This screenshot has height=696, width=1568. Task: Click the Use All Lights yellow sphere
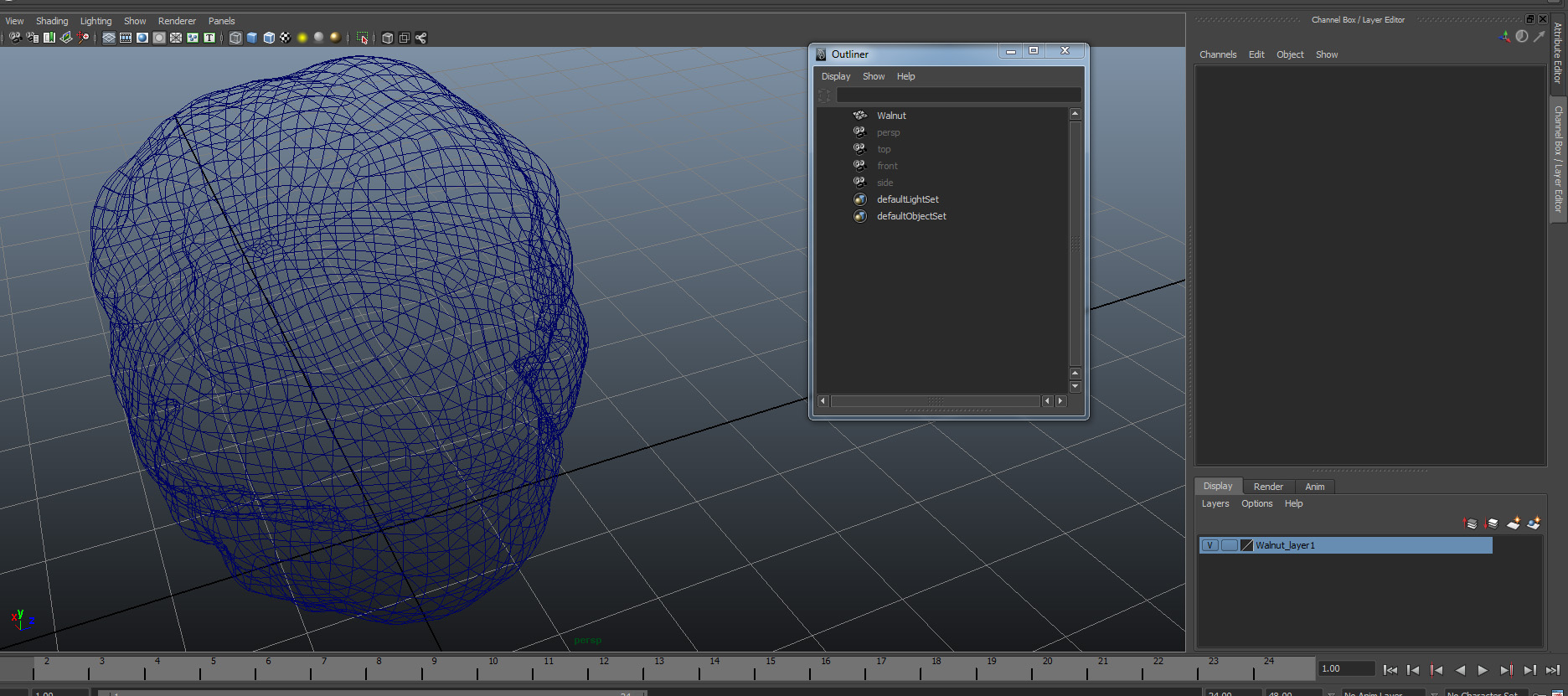(302, 38)
